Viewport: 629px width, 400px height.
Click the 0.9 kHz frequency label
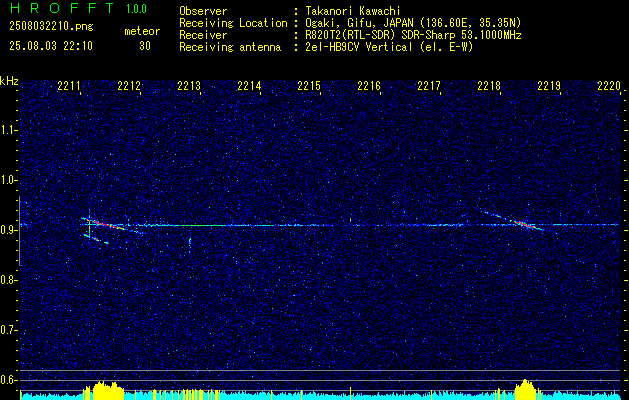coord(8,230)
